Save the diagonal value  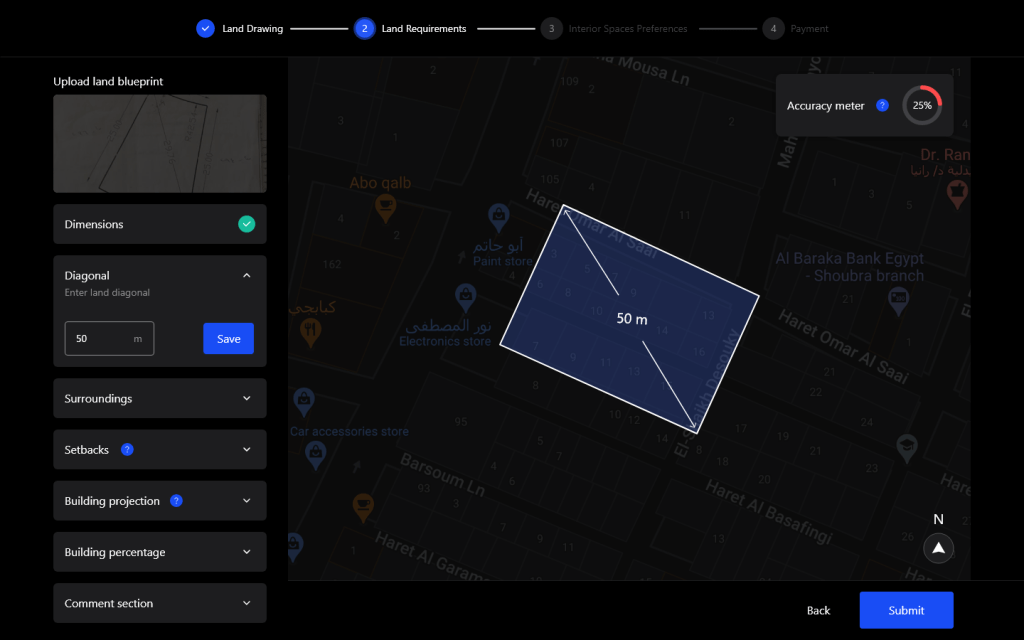click(228, 339)
